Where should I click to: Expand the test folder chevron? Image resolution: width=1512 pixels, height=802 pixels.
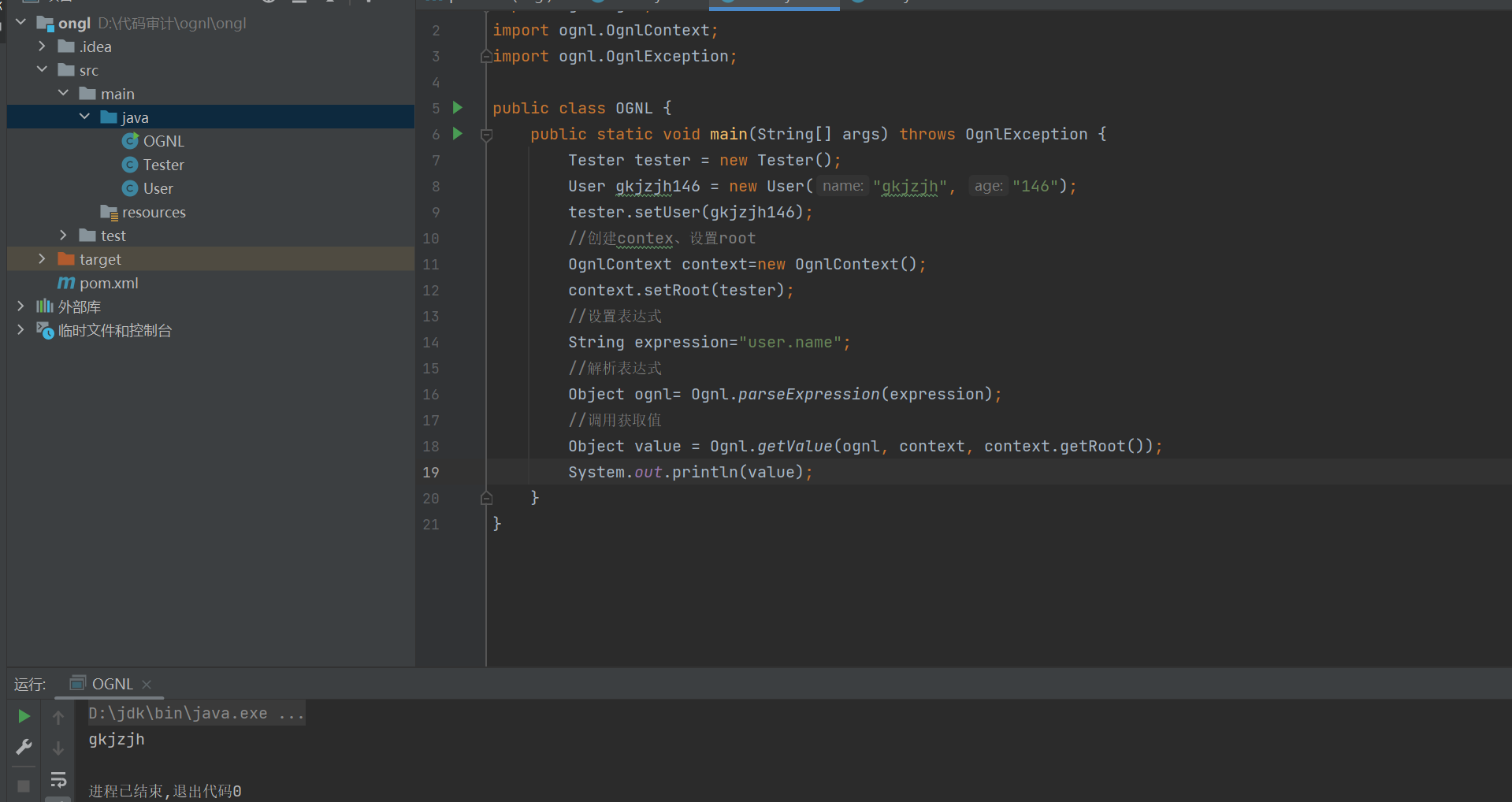coord(64,235)
